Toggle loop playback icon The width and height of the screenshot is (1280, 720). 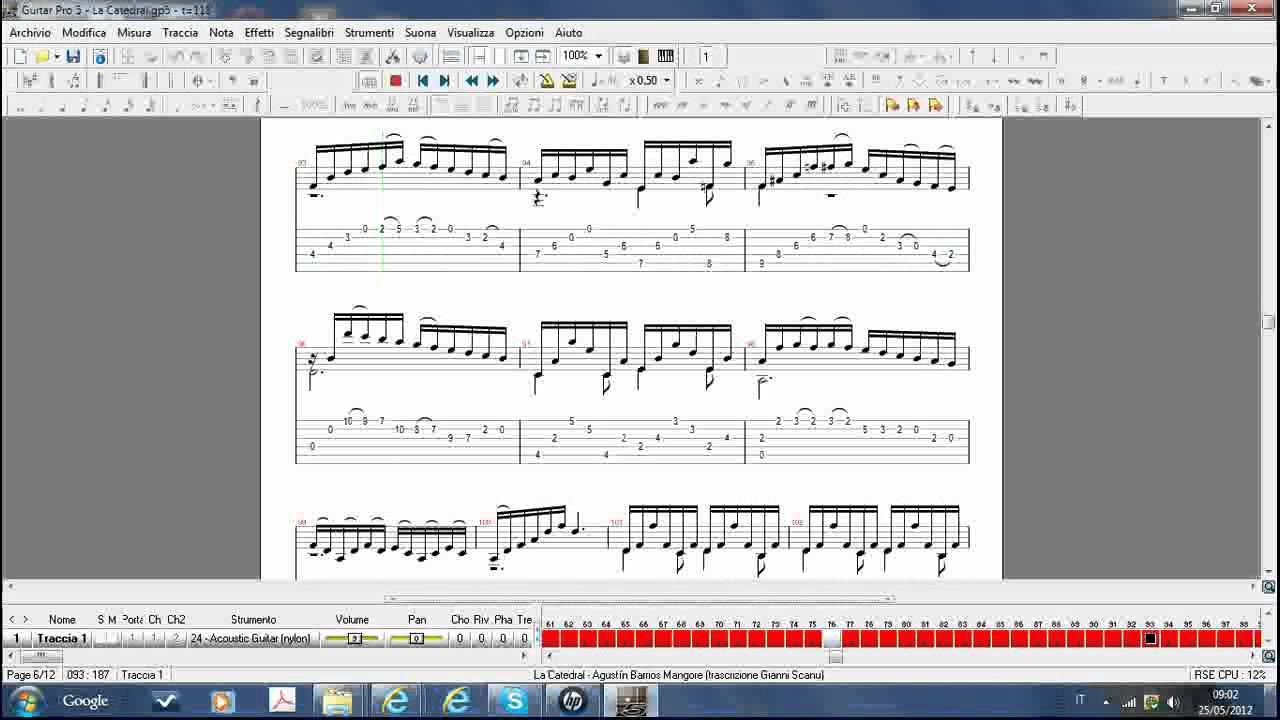(521, 81)
